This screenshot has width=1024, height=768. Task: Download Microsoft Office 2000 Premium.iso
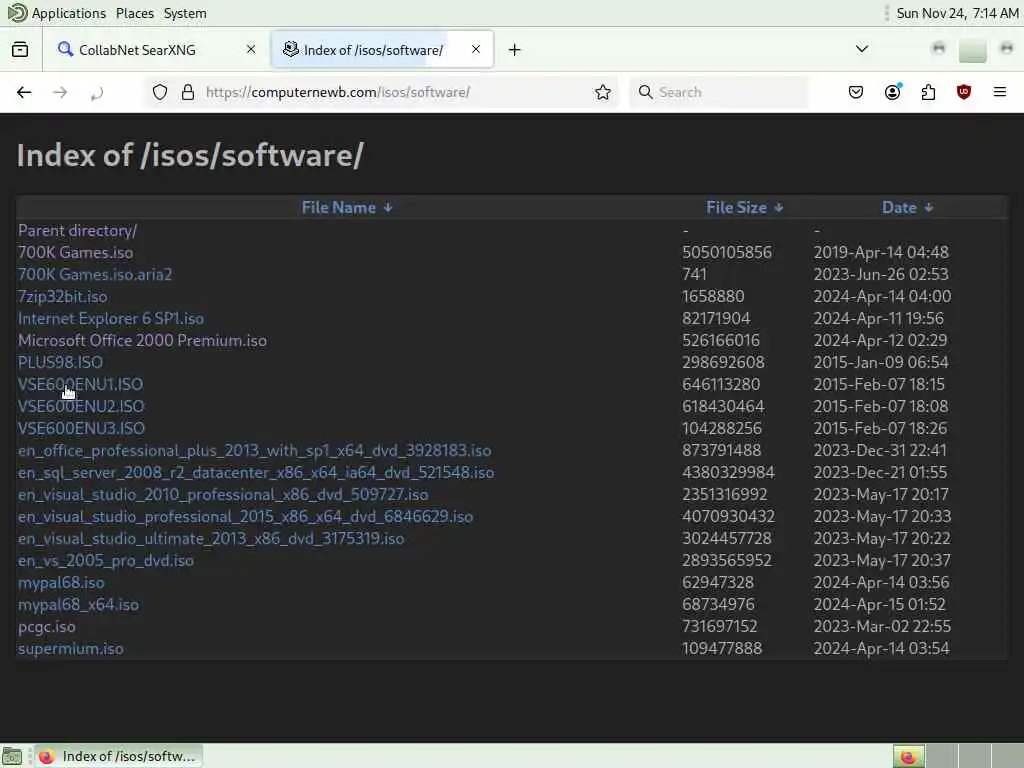click(142, 340)
